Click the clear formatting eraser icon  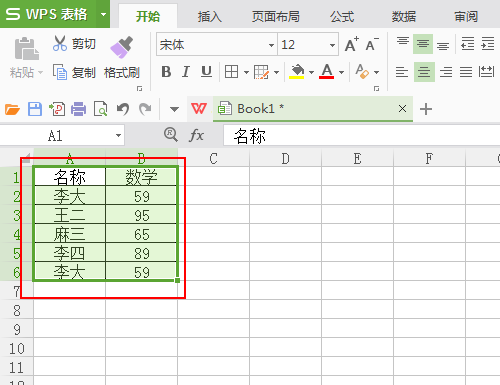[x=362, y=71]
